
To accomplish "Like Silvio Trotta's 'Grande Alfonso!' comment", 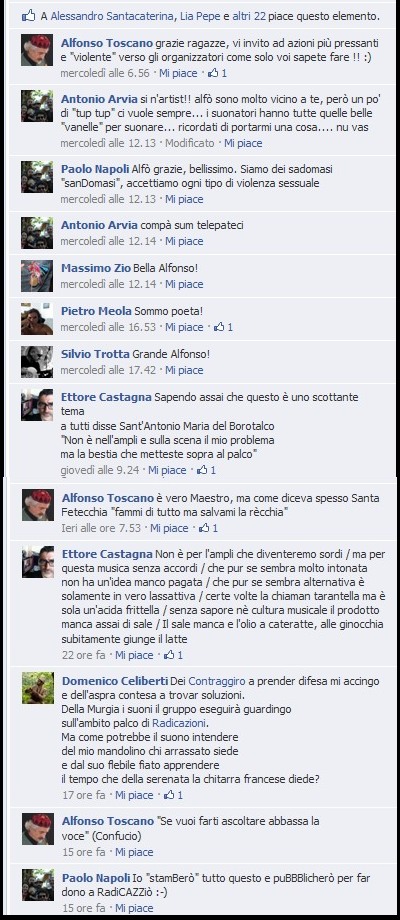I will tap(184, 370).
